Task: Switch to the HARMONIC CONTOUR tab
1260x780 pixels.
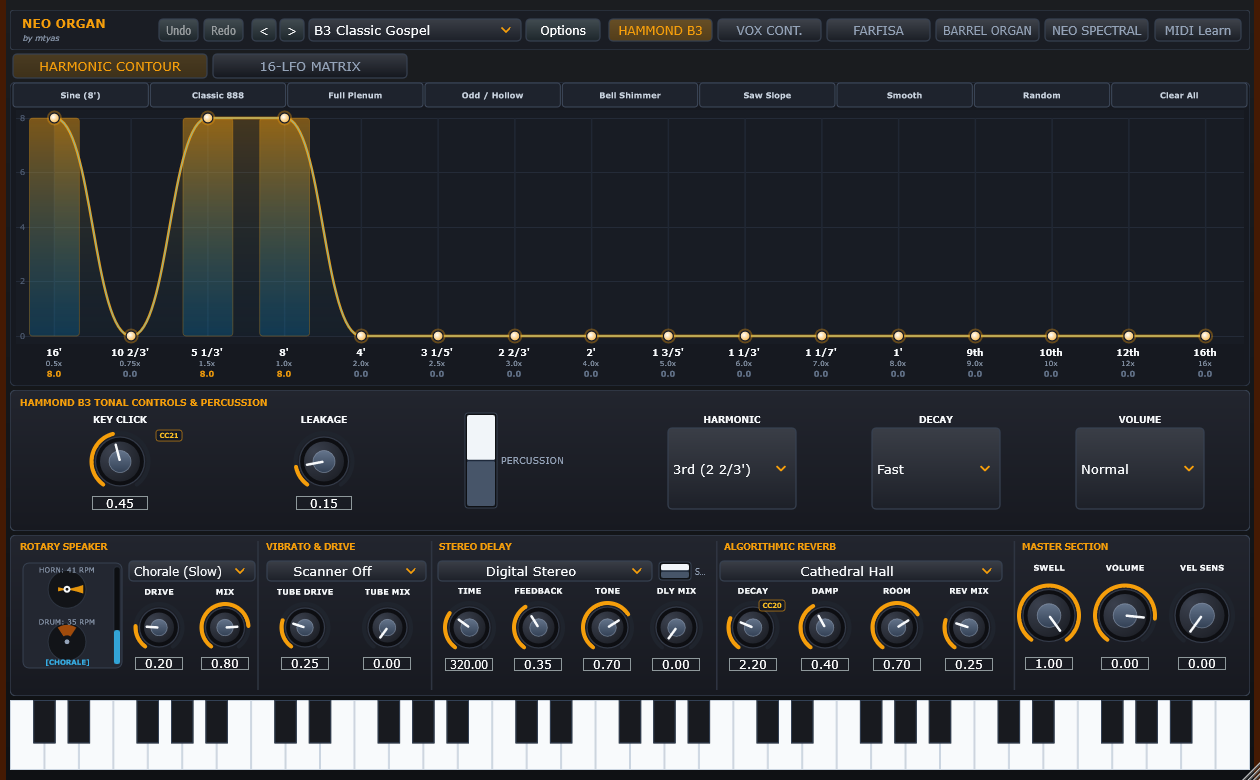Action: click(110, 66)
